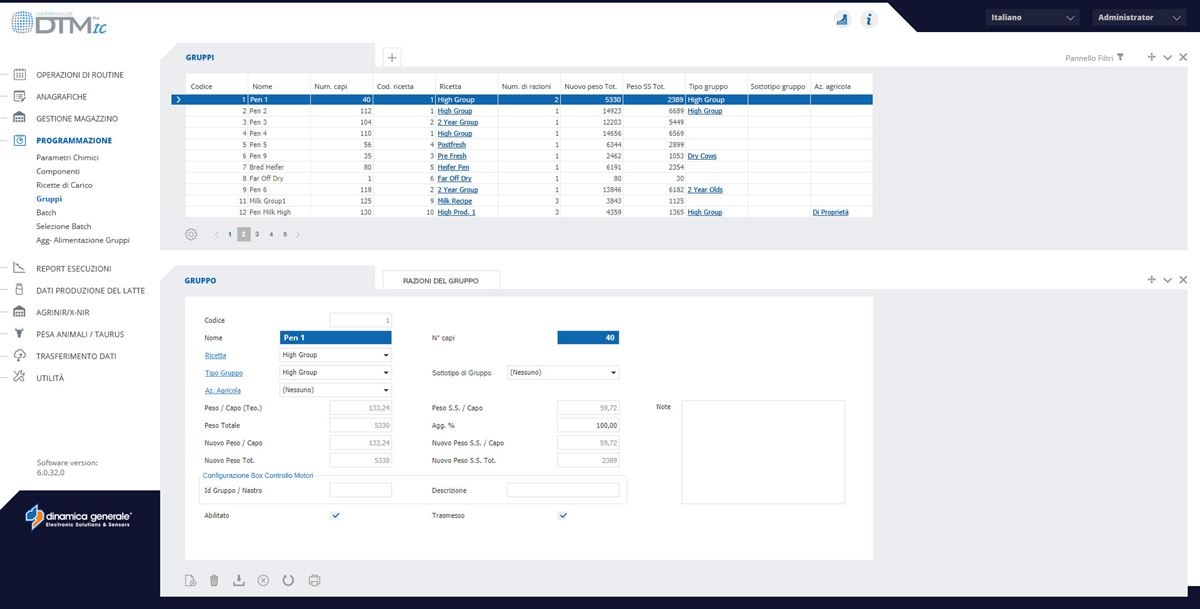Go to page 3 of groups
The image size is (1200, 609).
click(x=257, y=234)
